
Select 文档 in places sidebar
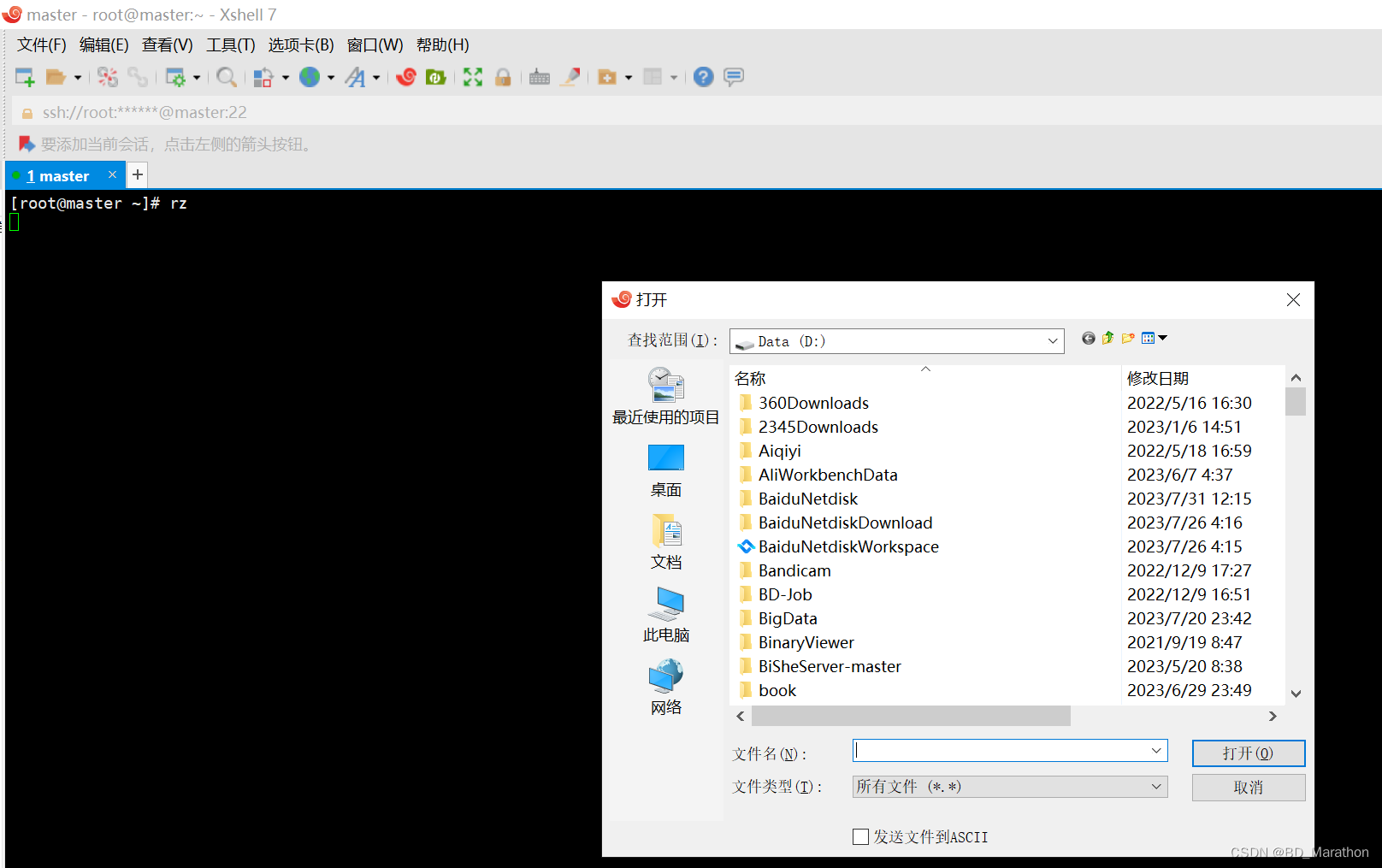tap(666, 542)
